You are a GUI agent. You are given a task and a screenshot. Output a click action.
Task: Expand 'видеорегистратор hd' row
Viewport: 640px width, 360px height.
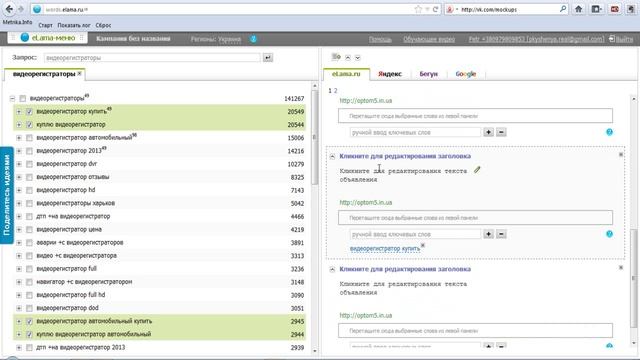(19, 190)
